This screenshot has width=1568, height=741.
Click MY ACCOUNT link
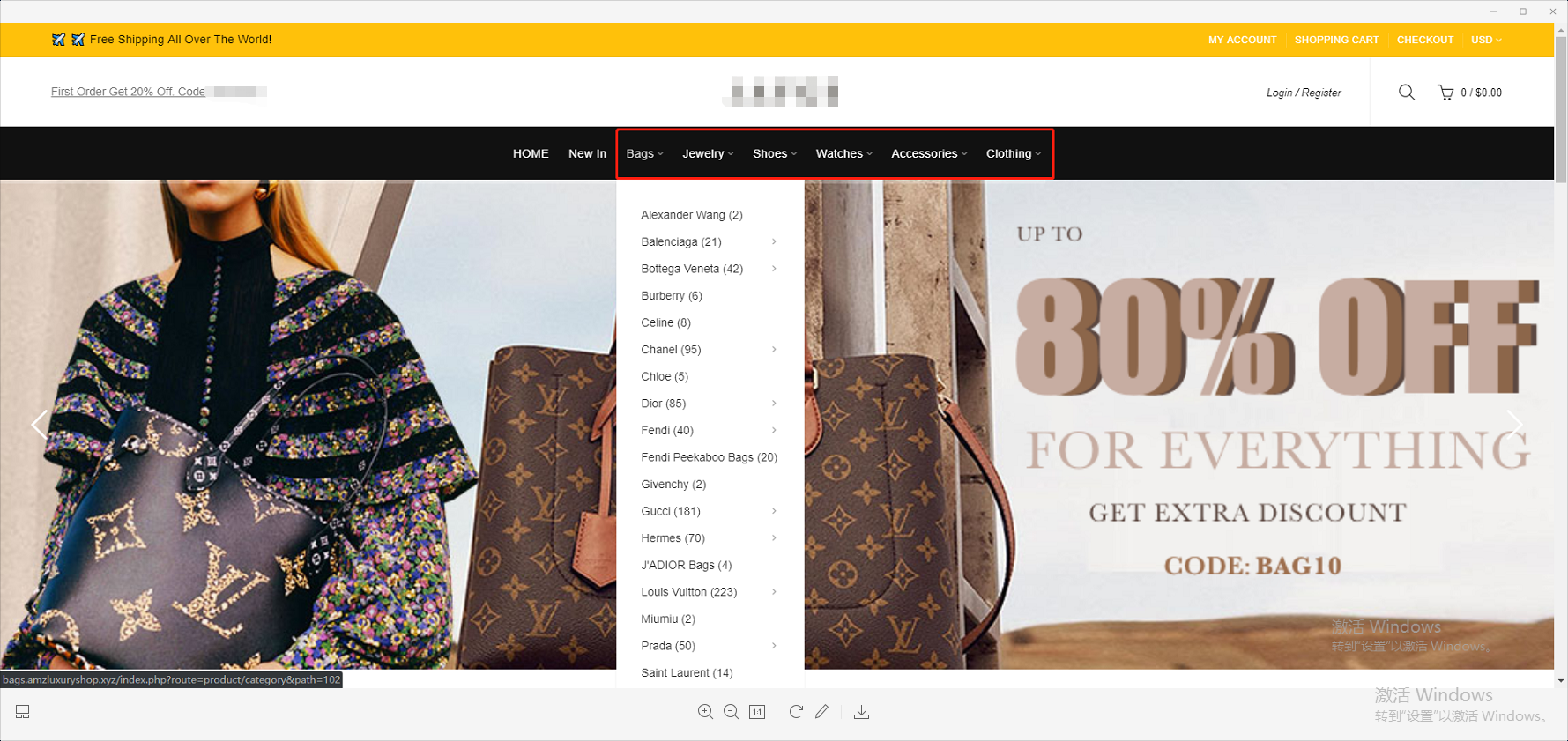(1242, 40)
